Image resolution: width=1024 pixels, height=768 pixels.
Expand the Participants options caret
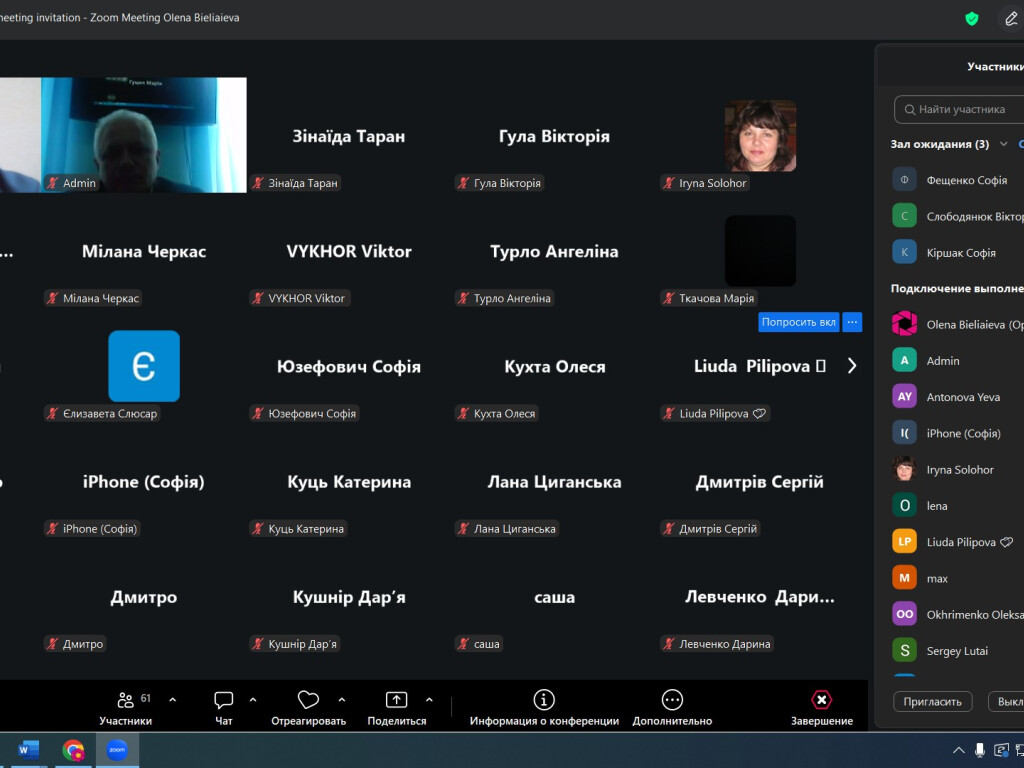[172, 699]
